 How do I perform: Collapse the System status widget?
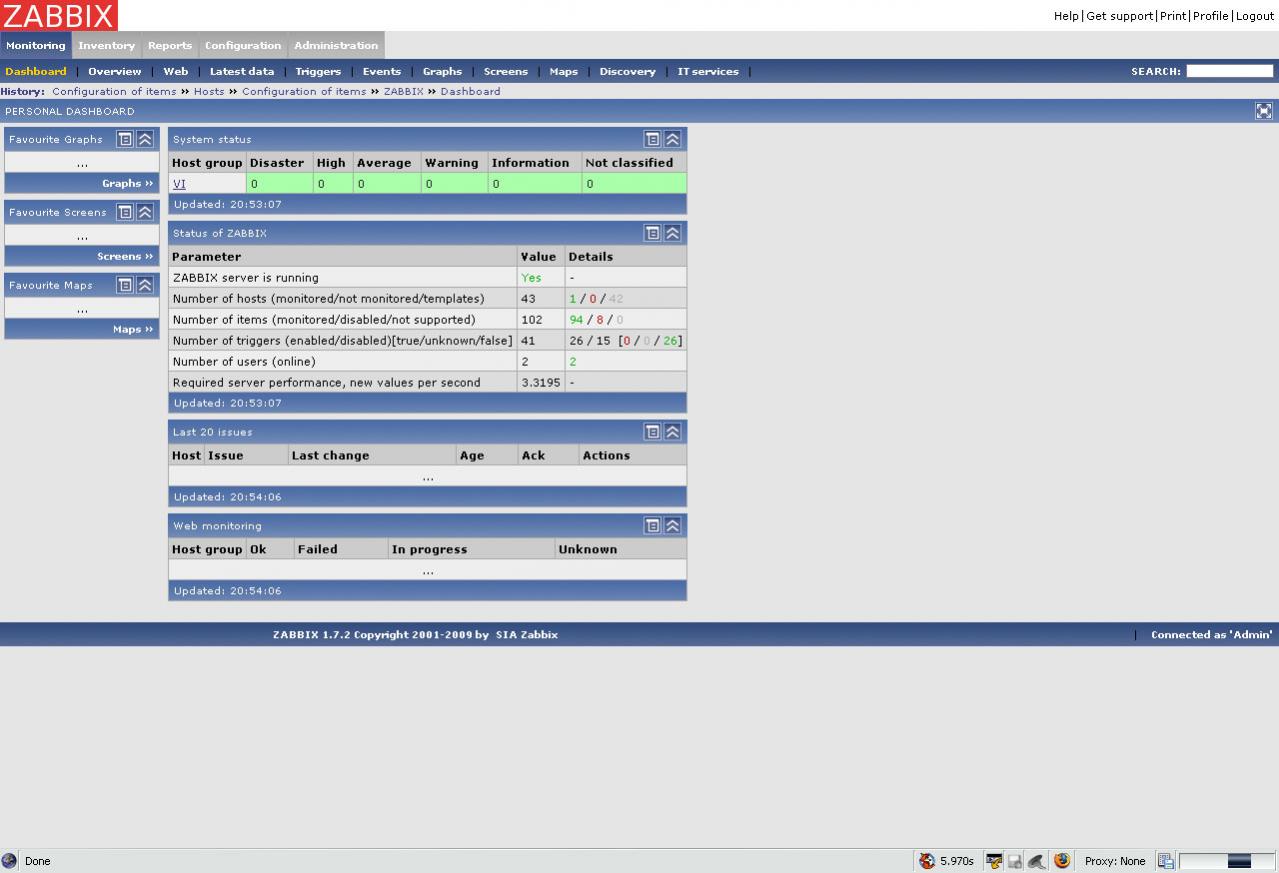pos(673,139)
